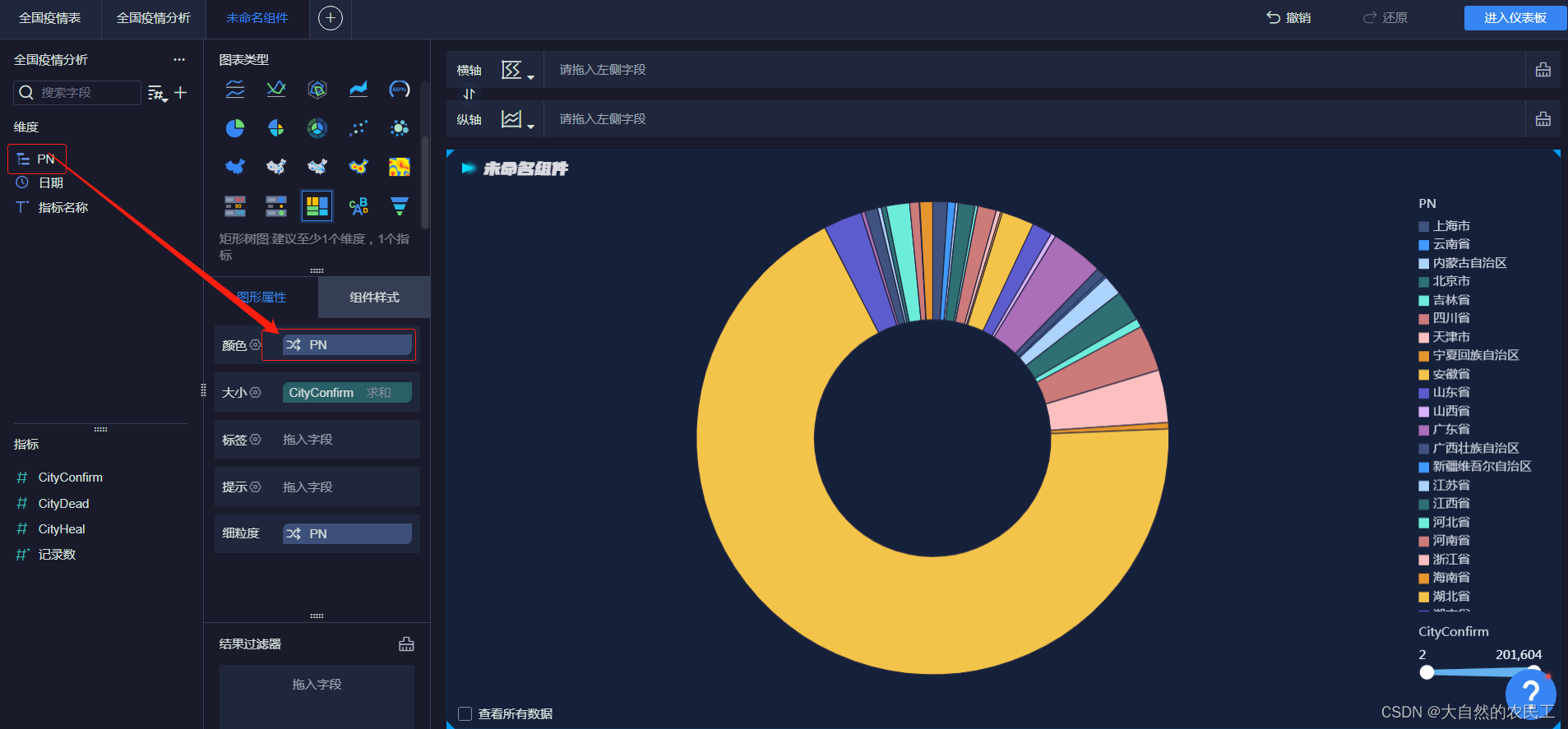This screenshot has height=729, width=1568.
Task: Select the rose chart type icon
Action: tap(276, 128)
